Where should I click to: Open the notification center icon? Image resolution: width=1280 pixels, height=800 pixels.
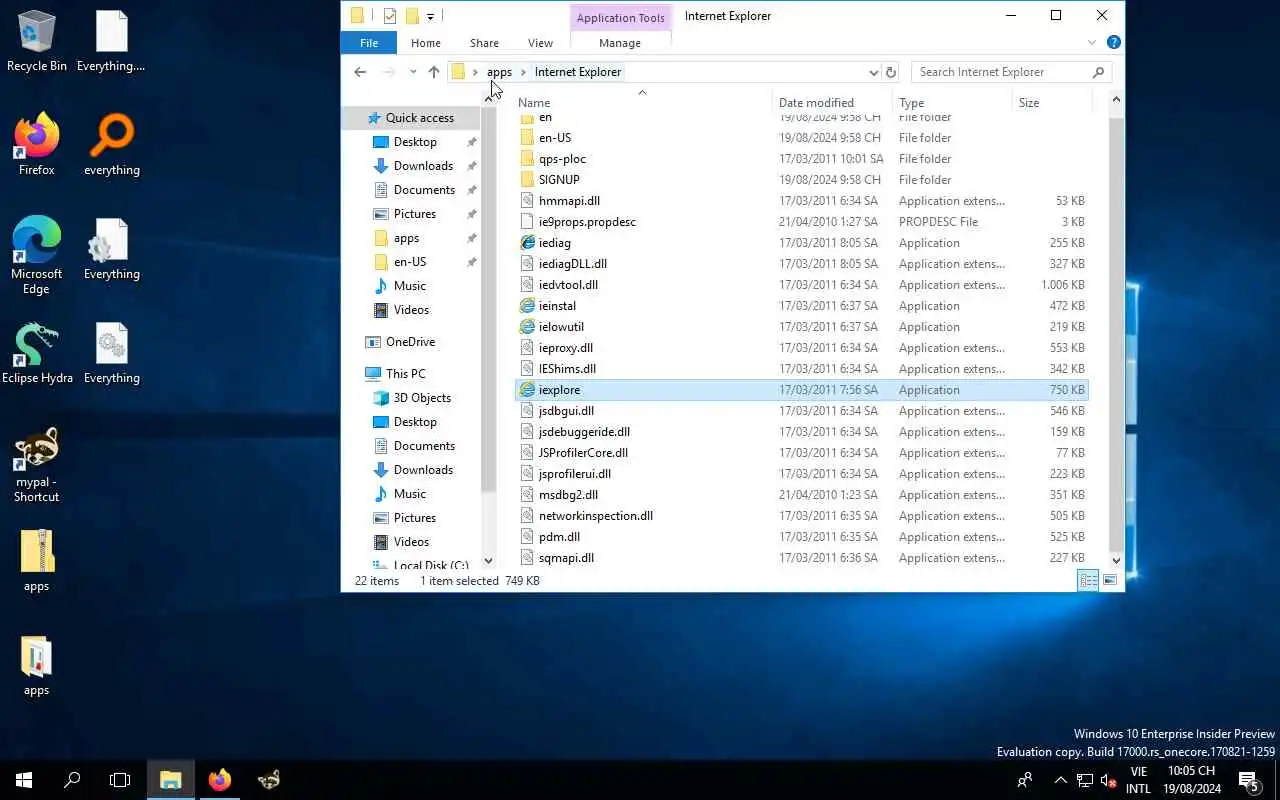coord(1249,780)
